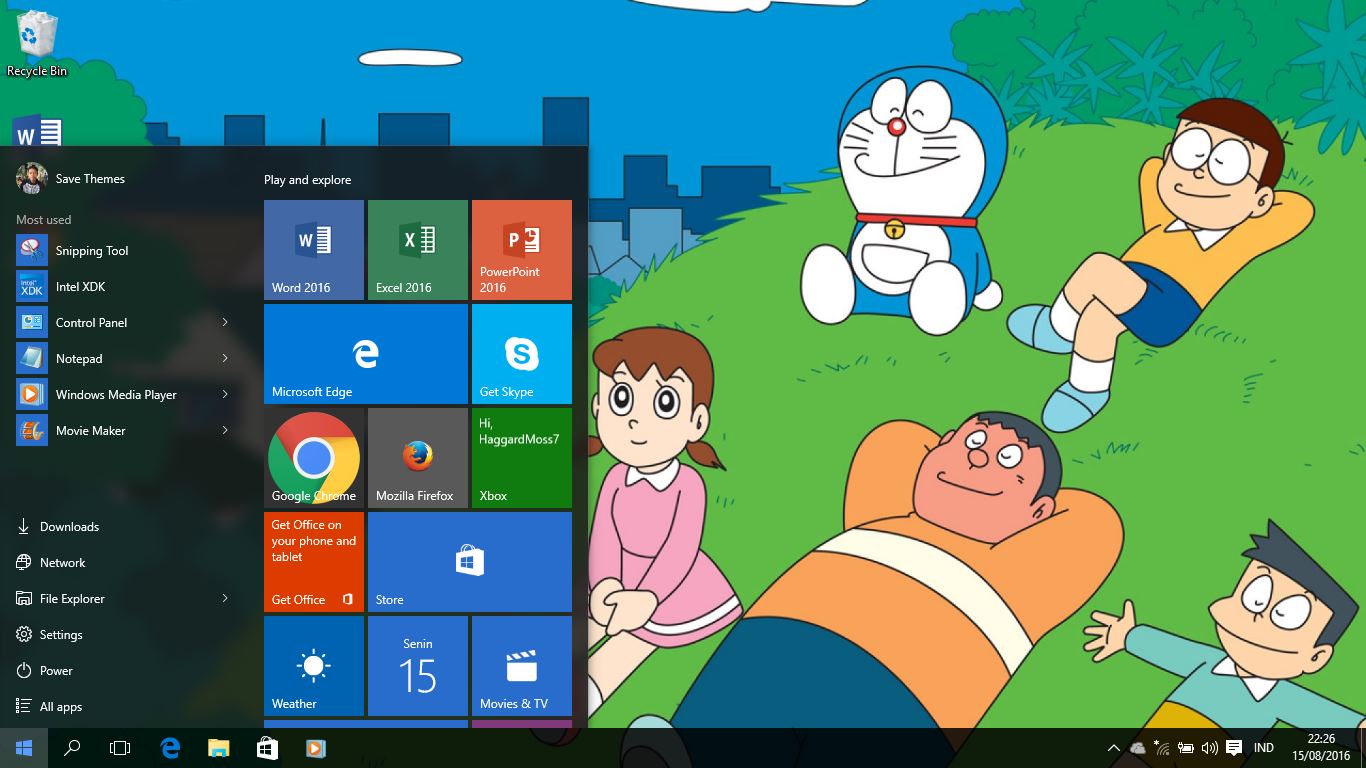Open the Movies & TV tile
Screen dimensions: 1366x768
[x=522, y=666]
